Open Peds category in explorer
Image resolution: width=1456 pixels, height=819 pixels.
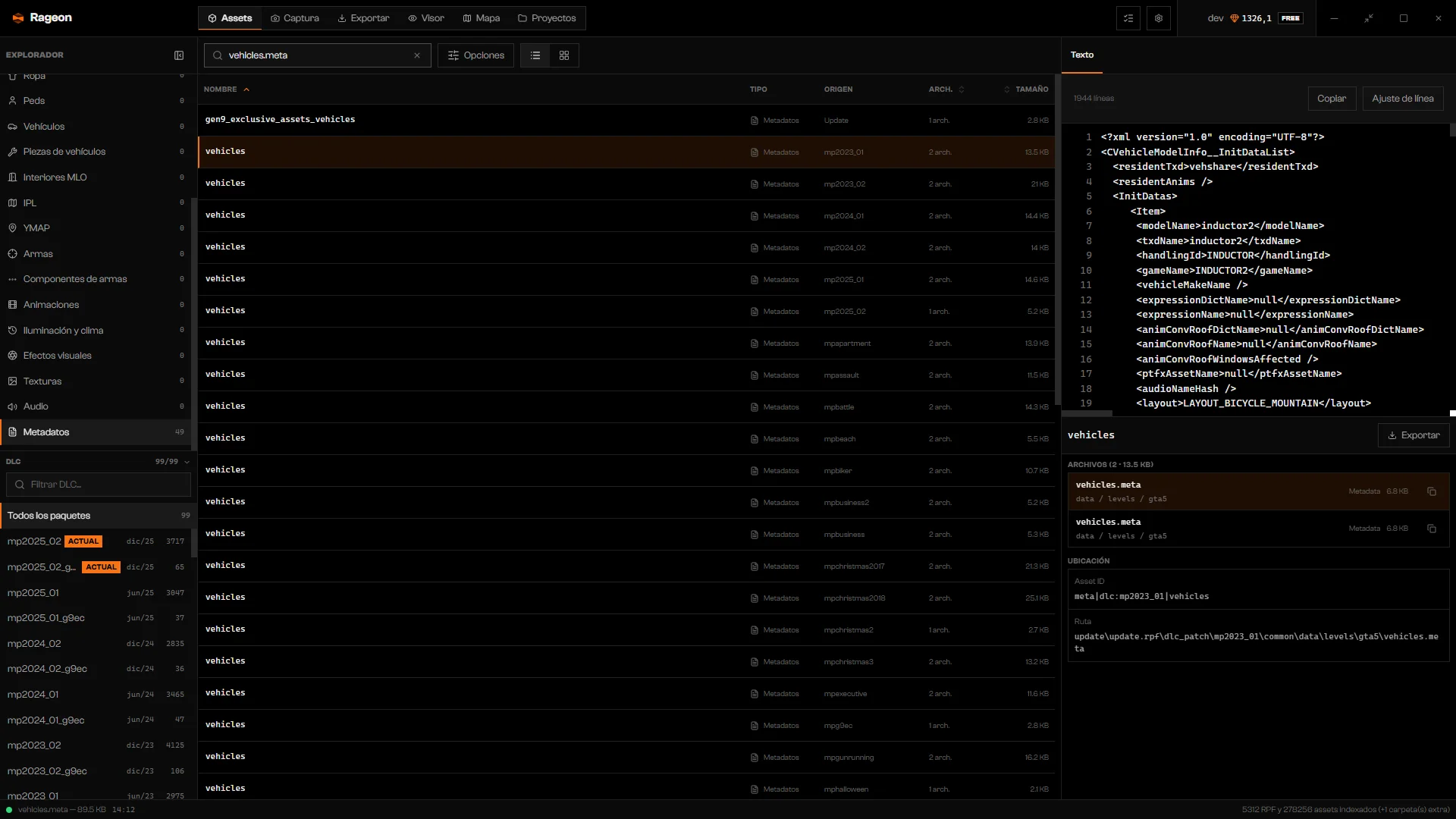click(x=96, y=101)
